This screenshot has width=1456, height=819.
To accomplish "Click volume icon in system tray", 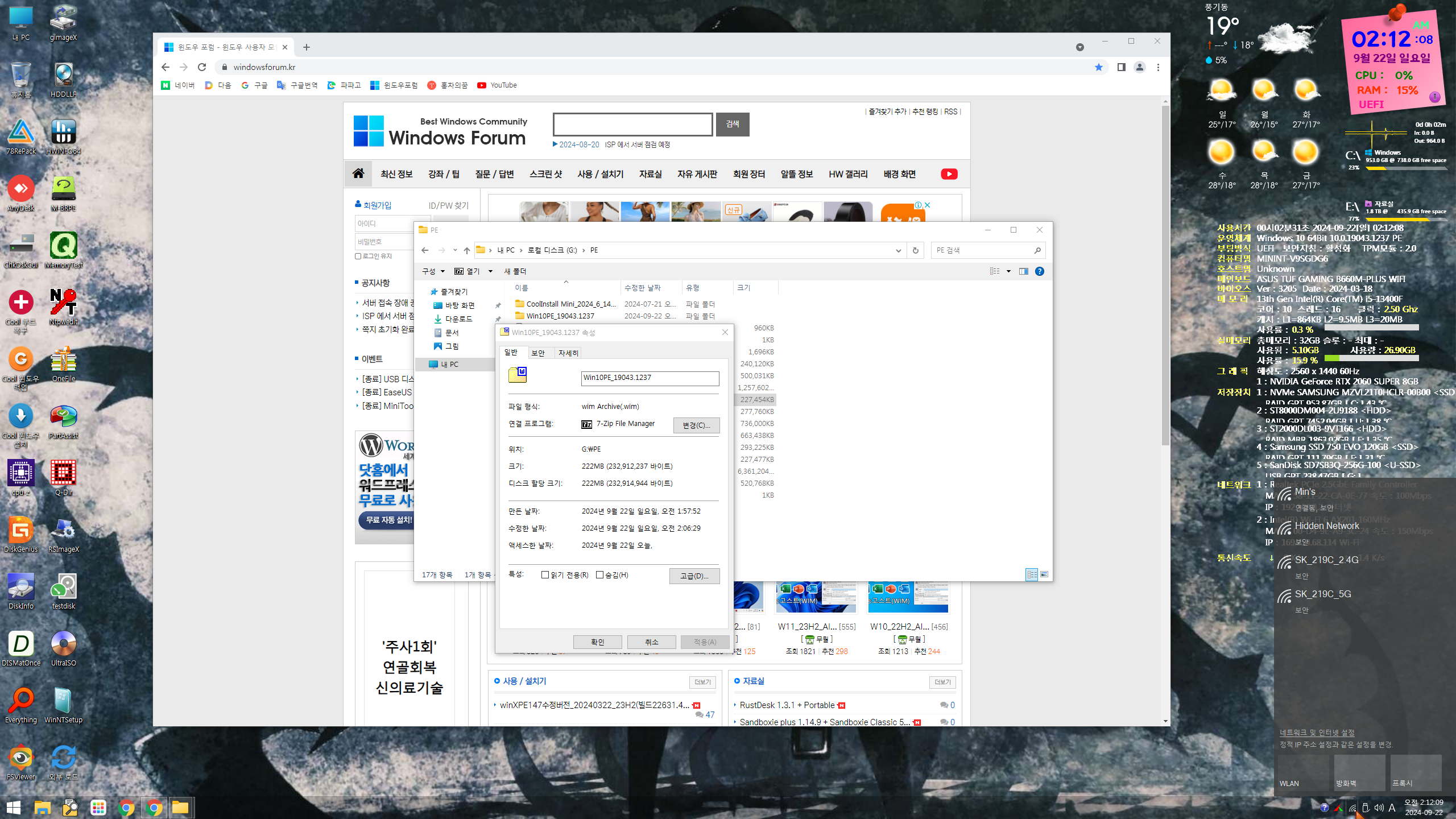I will 1379,808.
